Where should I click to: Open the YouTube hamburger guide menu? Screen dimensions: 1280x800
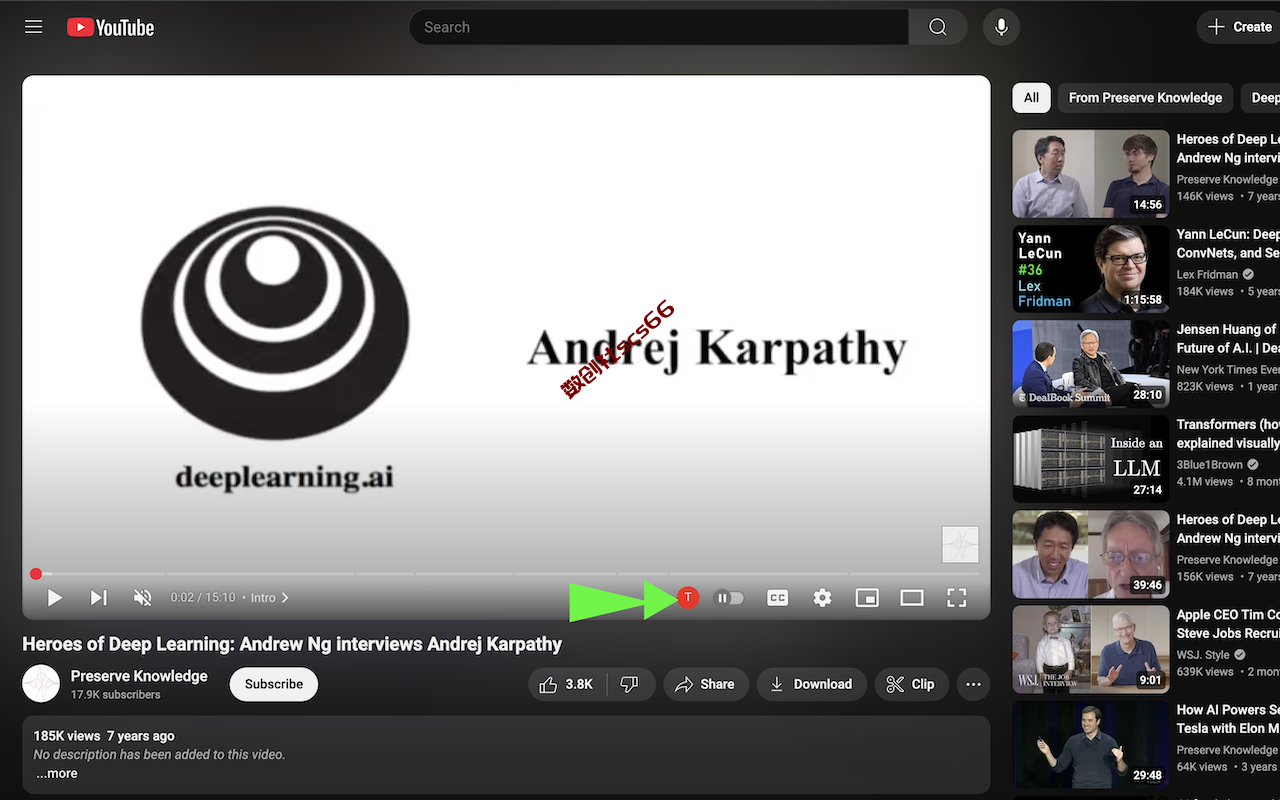click(x=34, y=27)
